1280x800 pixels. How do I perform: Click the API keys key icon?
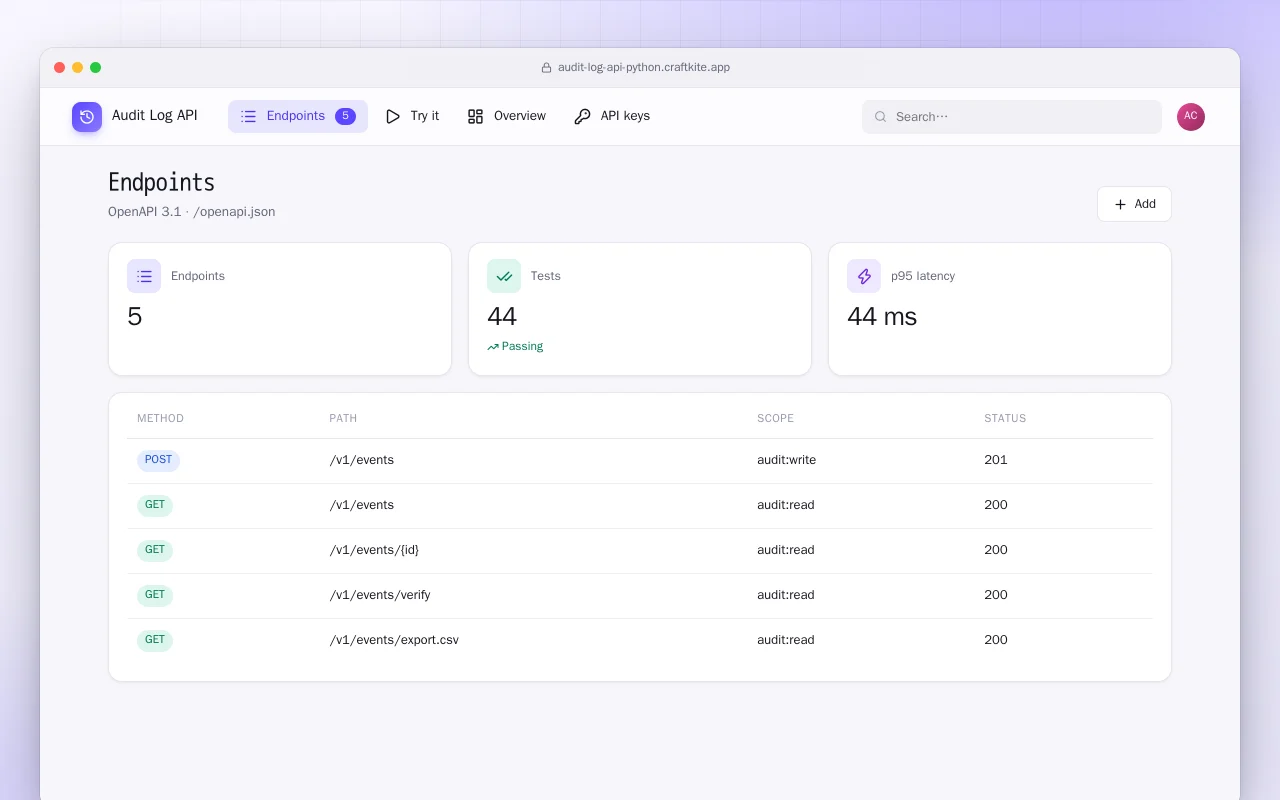coord(582,116)
